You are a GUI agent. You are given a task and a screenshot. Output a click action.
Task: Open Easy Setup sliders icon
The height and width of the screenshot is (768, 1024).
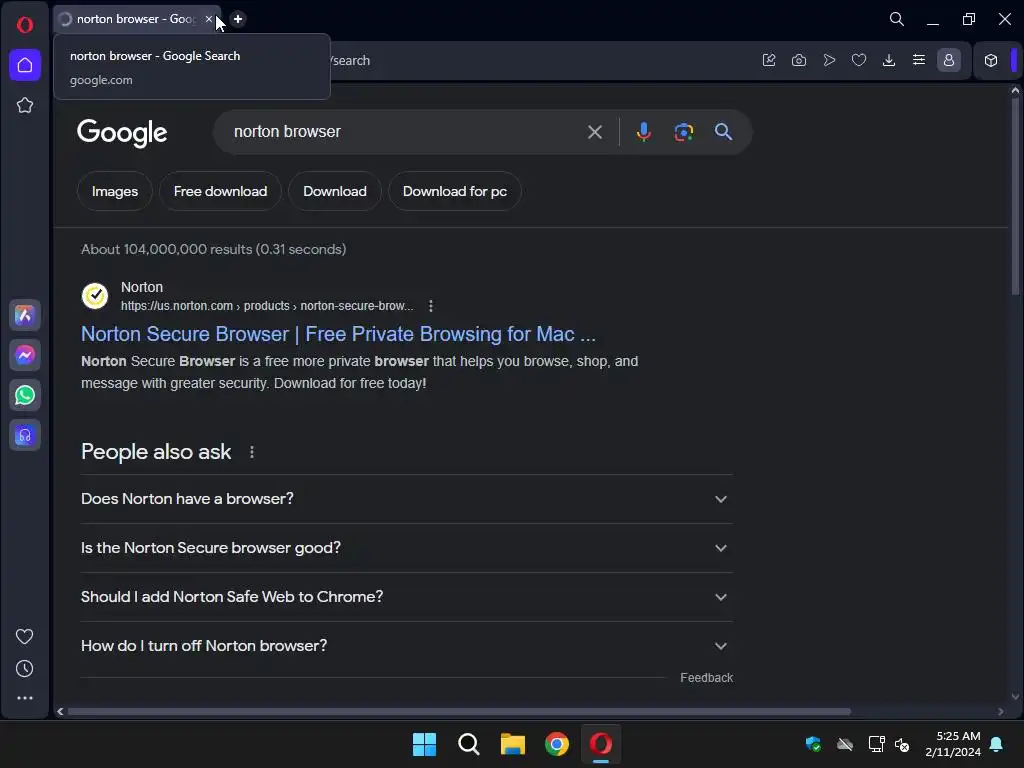pos(919,60)
